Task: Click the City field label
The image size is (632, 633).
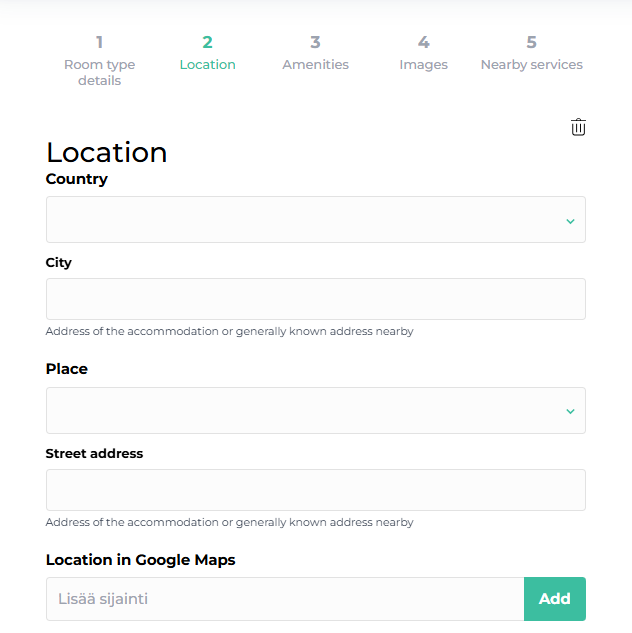Action: 59,263
